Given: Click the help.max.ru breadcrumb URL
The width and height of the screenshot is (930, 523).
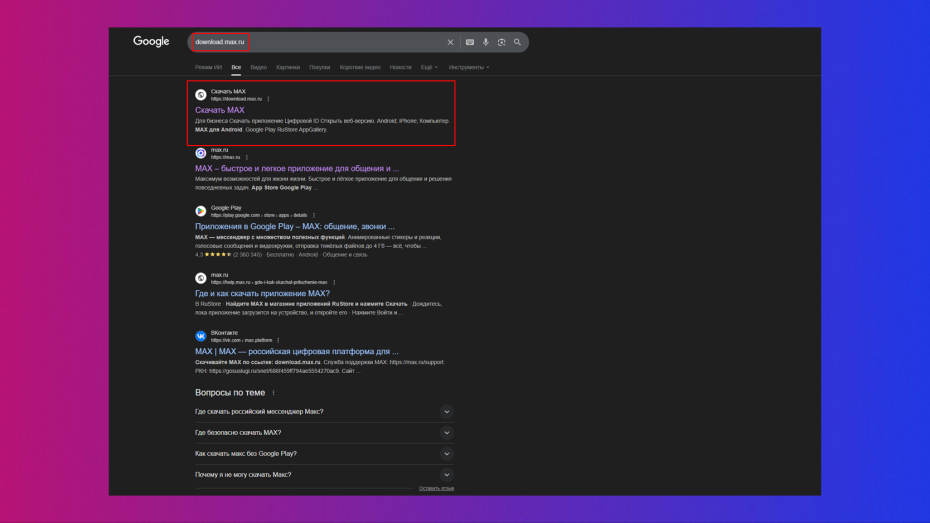Looking at the screenshot, I should (269, 282).
